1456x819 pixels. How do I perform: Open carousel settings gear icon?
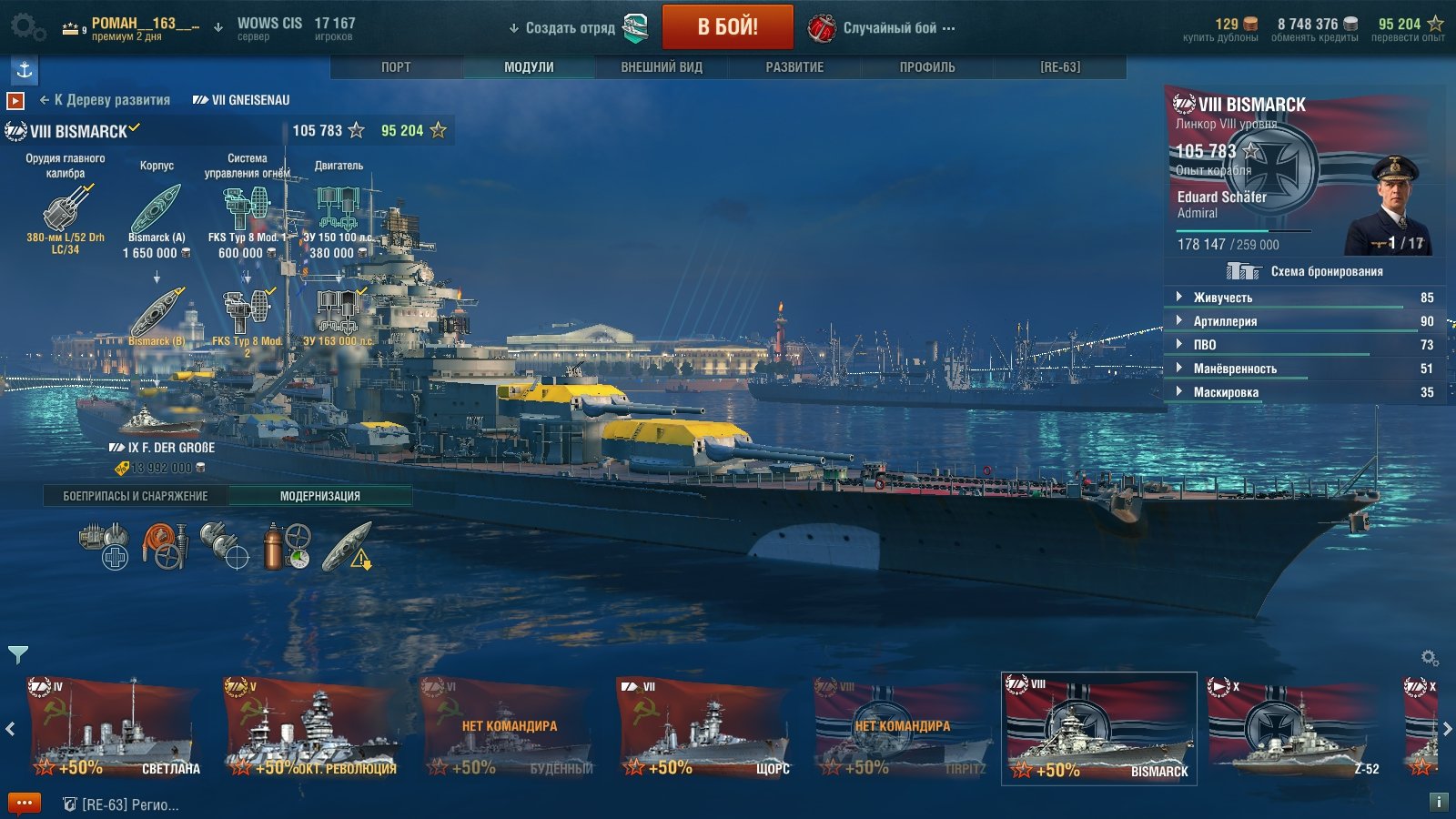pyautogui.click(x=1430, y=657)
